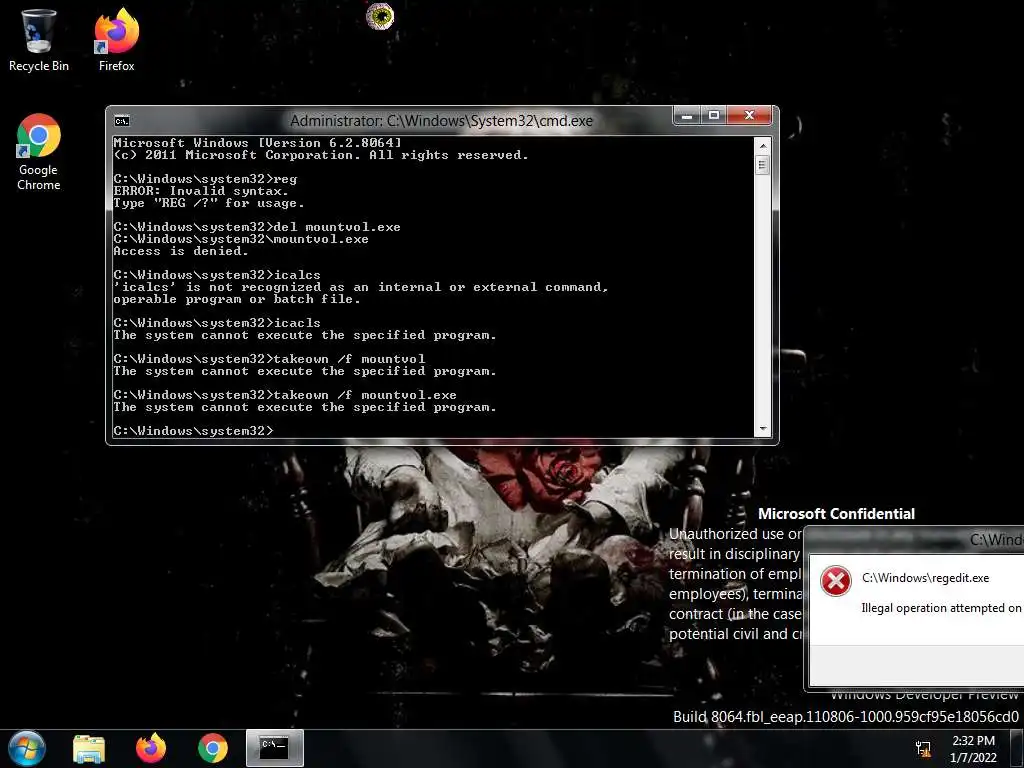Close the Administrator cmd.exe window

(749, 116)
